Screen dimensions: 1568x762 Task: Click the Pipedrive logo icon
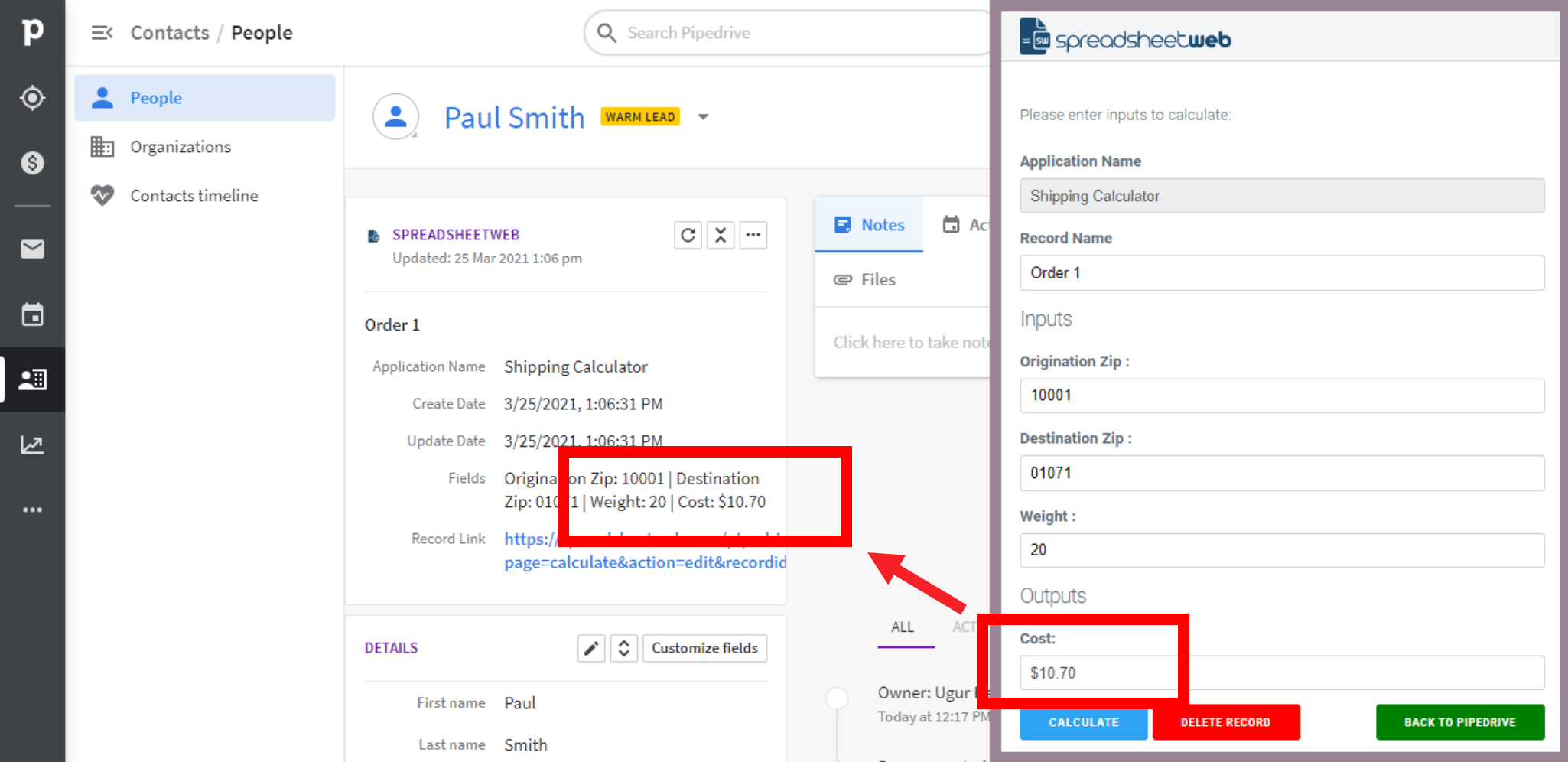click(x=32, y=31)
